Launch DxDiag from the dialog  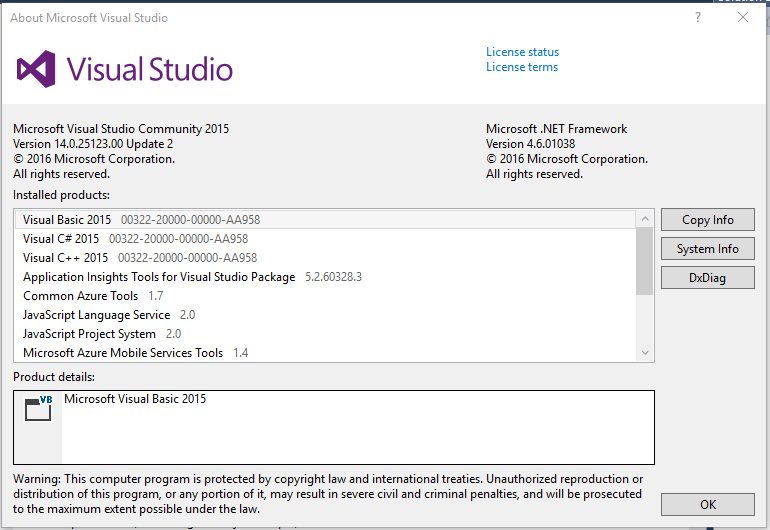[708, 278]
